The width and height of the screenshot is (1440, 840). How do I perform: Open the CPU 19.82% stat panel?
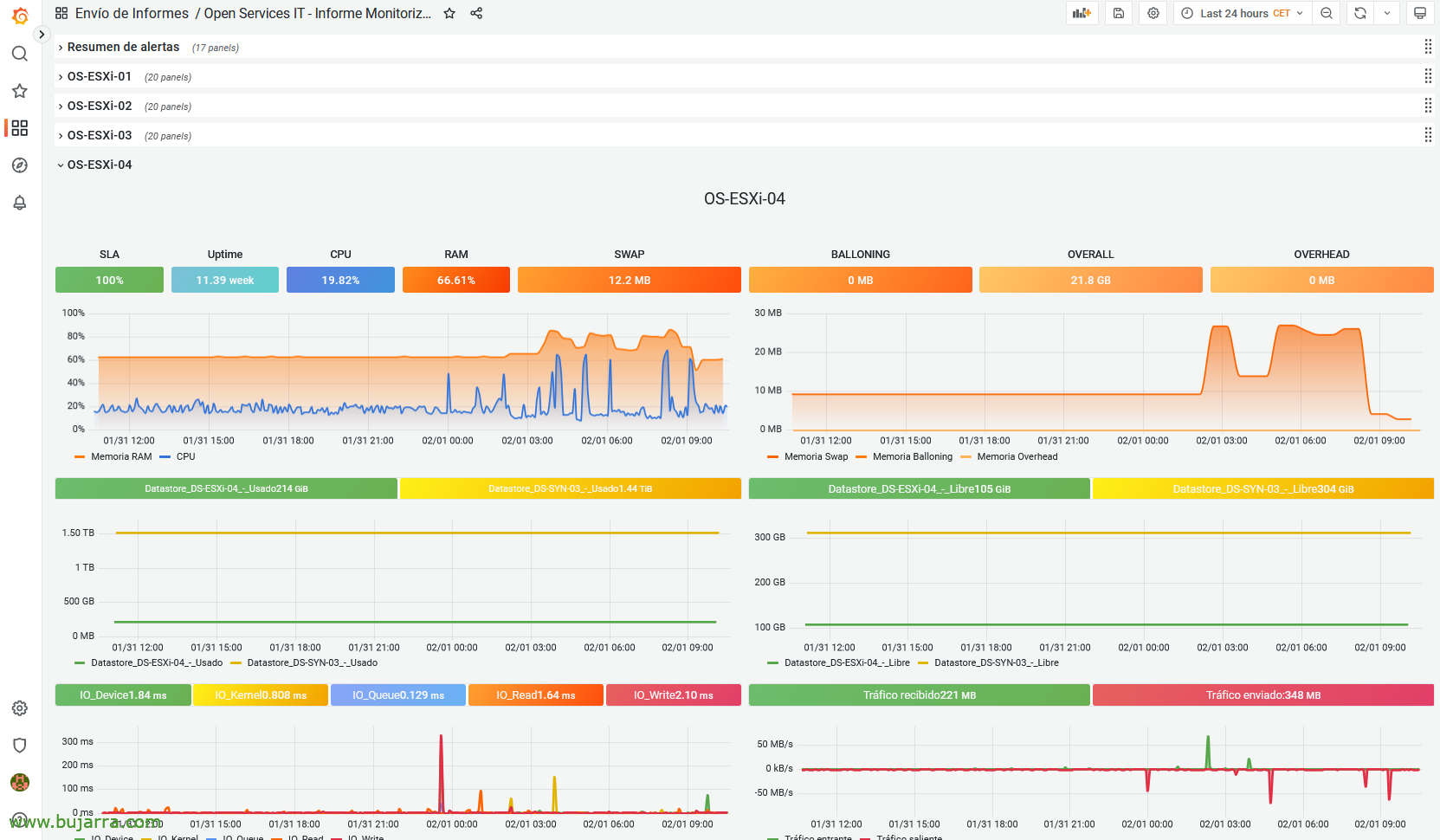point(340,280)
